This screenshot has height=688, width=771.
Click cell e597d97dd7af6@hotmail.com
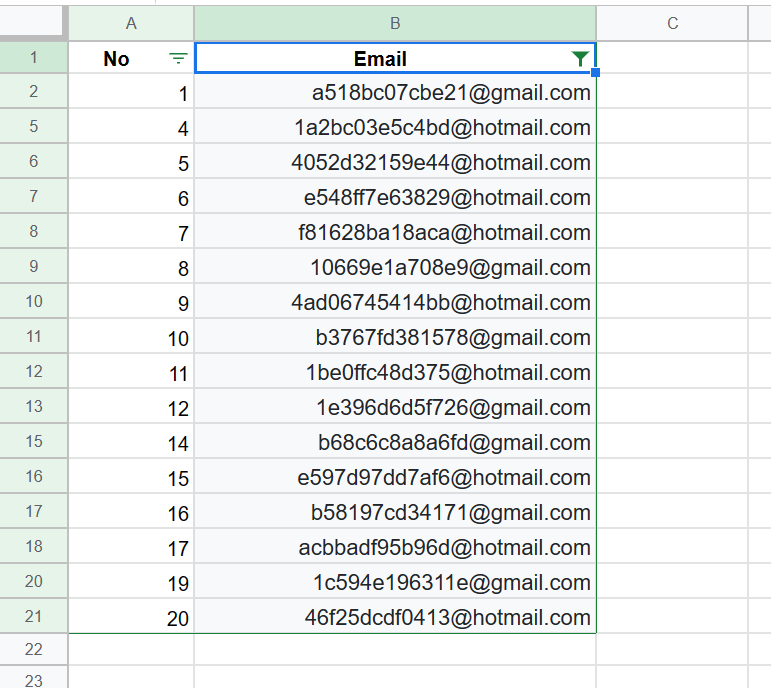395,476
